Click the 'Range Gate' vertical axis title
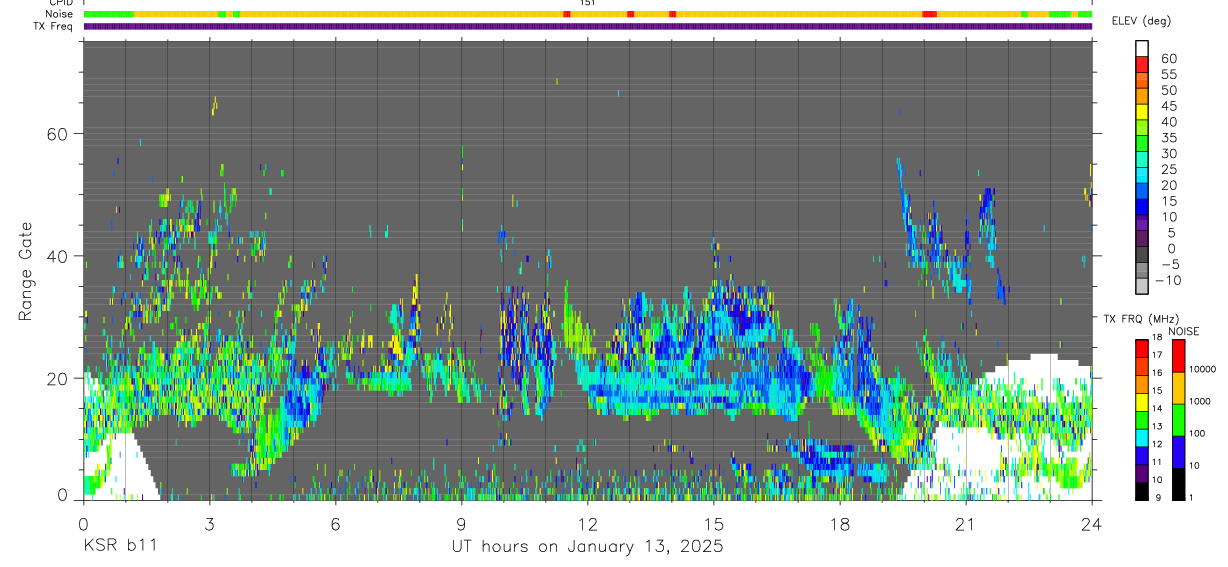 click(x=26, y=271)
